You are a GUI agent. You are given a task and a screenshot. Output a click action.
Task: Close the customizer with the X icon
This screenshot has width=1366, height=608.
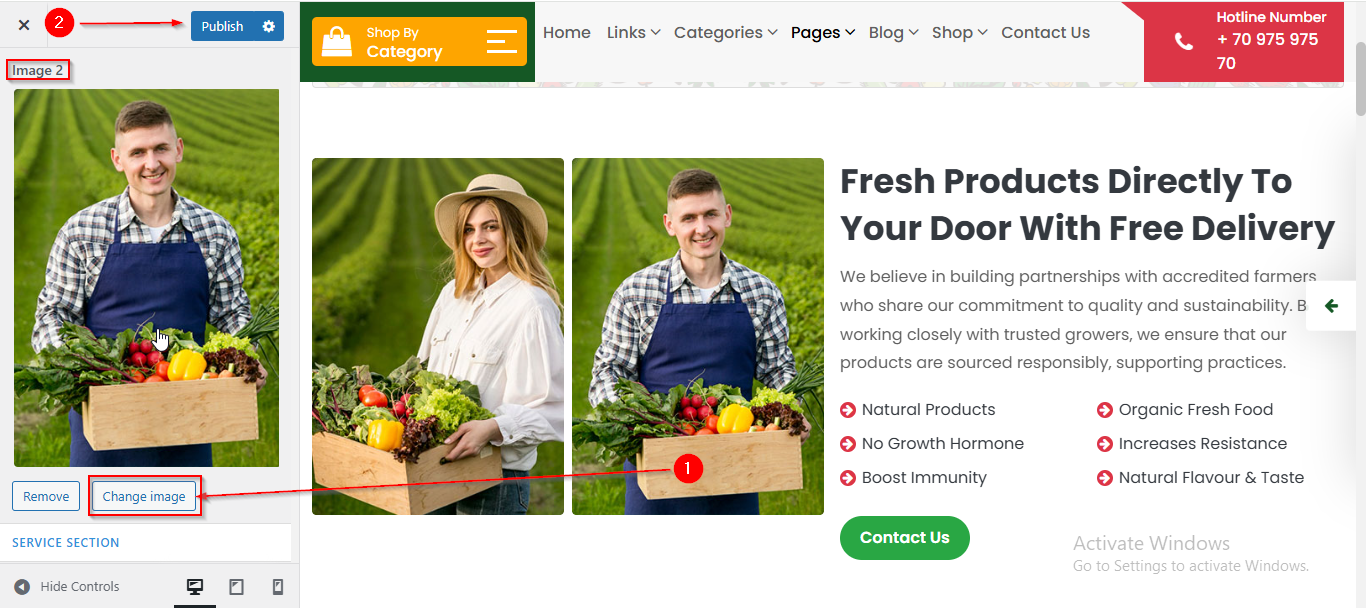[x=24, y=26]
